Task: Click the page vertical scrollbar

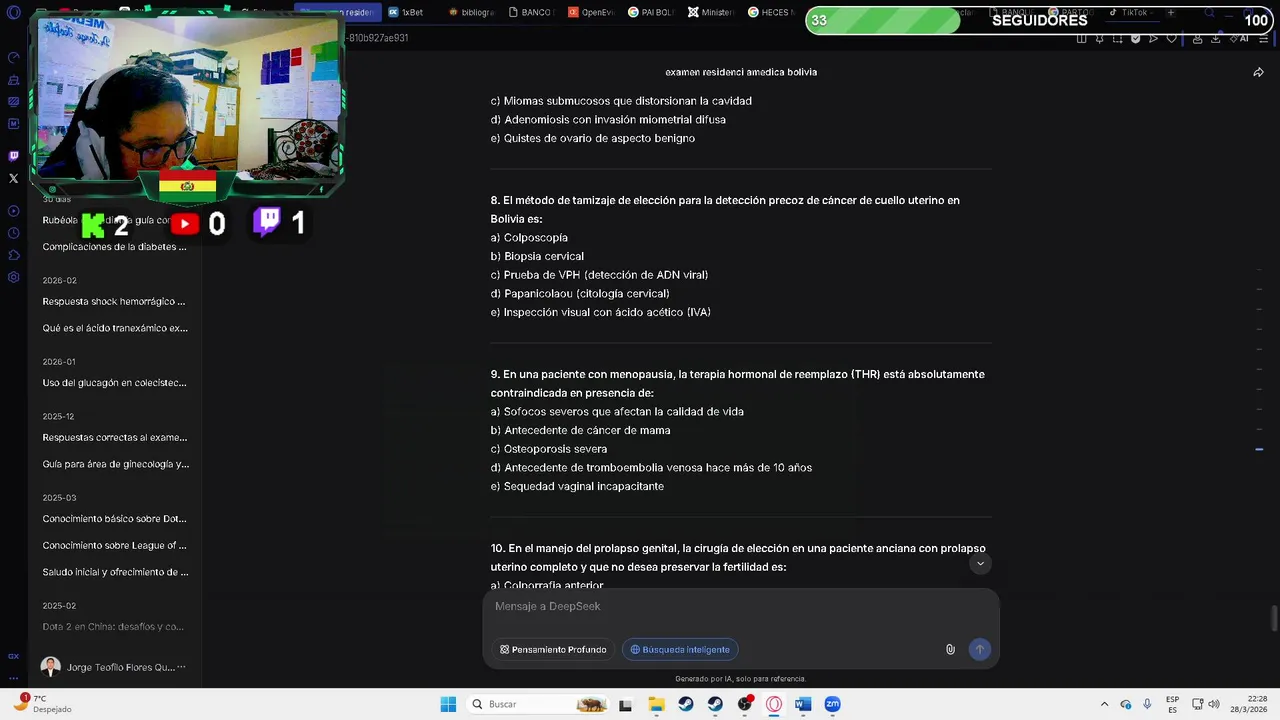Action: (x=1274, y=619)
